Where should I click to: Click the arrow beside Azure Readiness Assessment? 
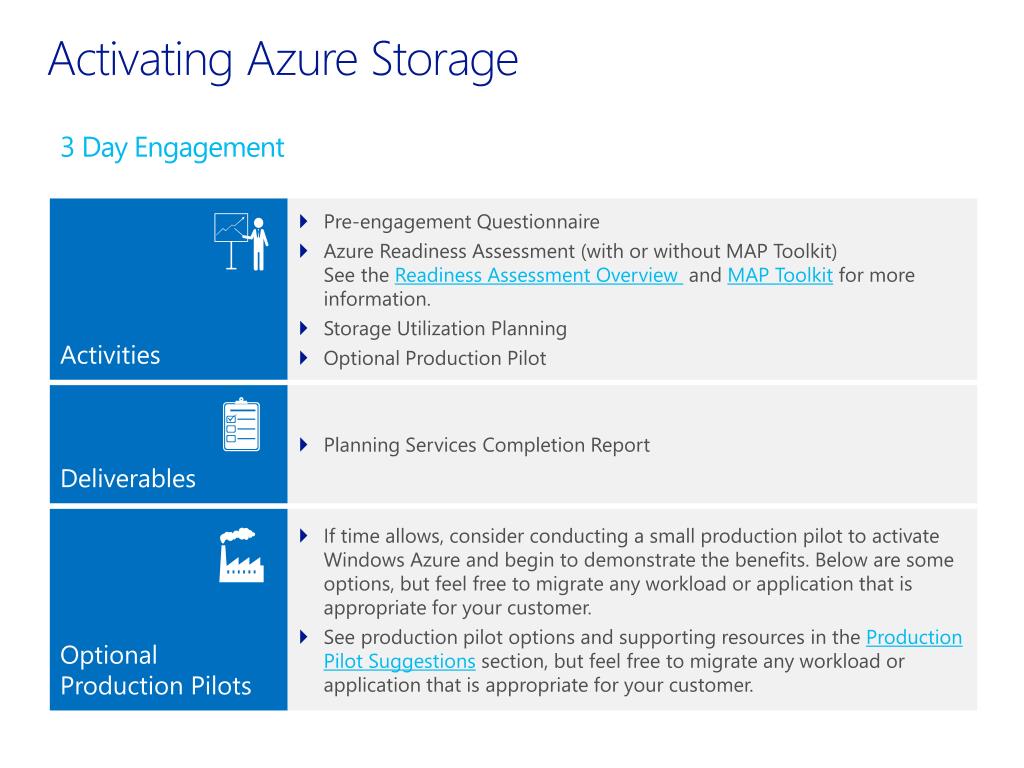[x=304, y=251]
